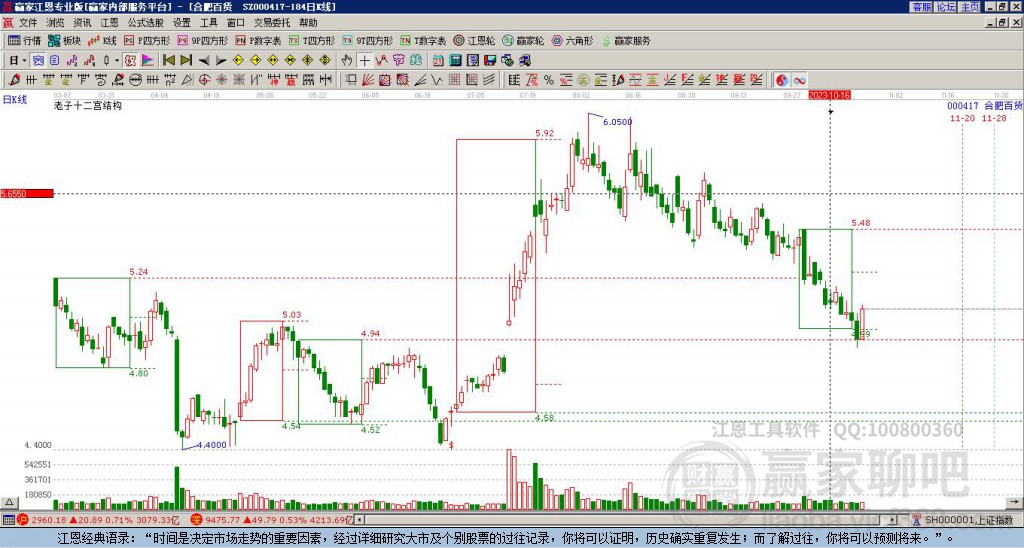Image resolution: width=1024 pixels, height=548 pixels.
Task: Open the 9T四方形 tool
Action: 367,40
